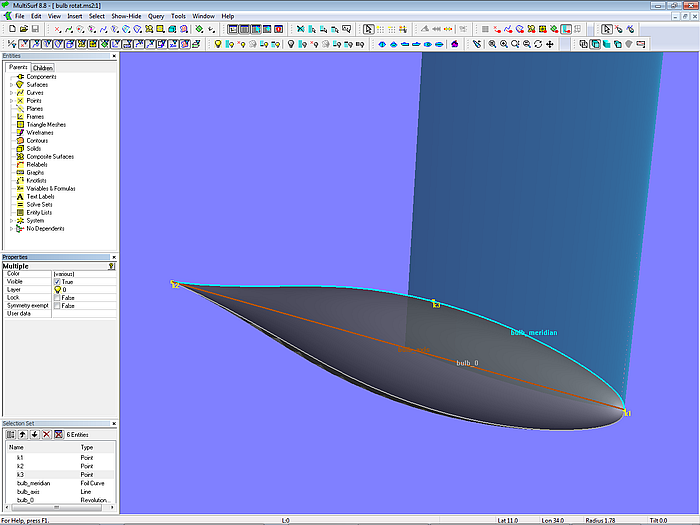The height and width of the screenshot is (525, 700).
Task: Click the pan arrows view icon
Action: click(551, 44)
